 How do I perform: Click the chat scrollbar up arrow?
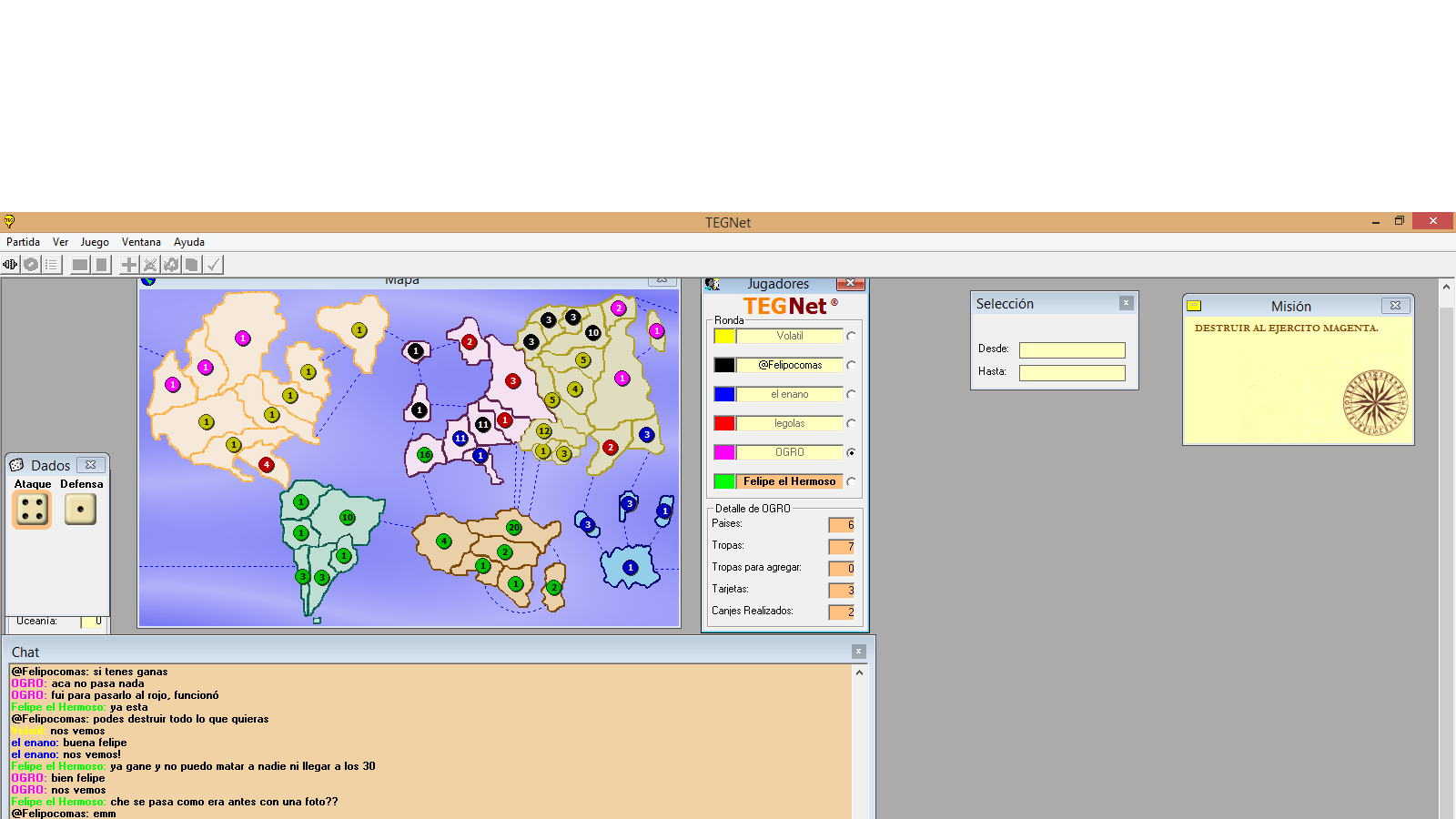click(859, 672)
